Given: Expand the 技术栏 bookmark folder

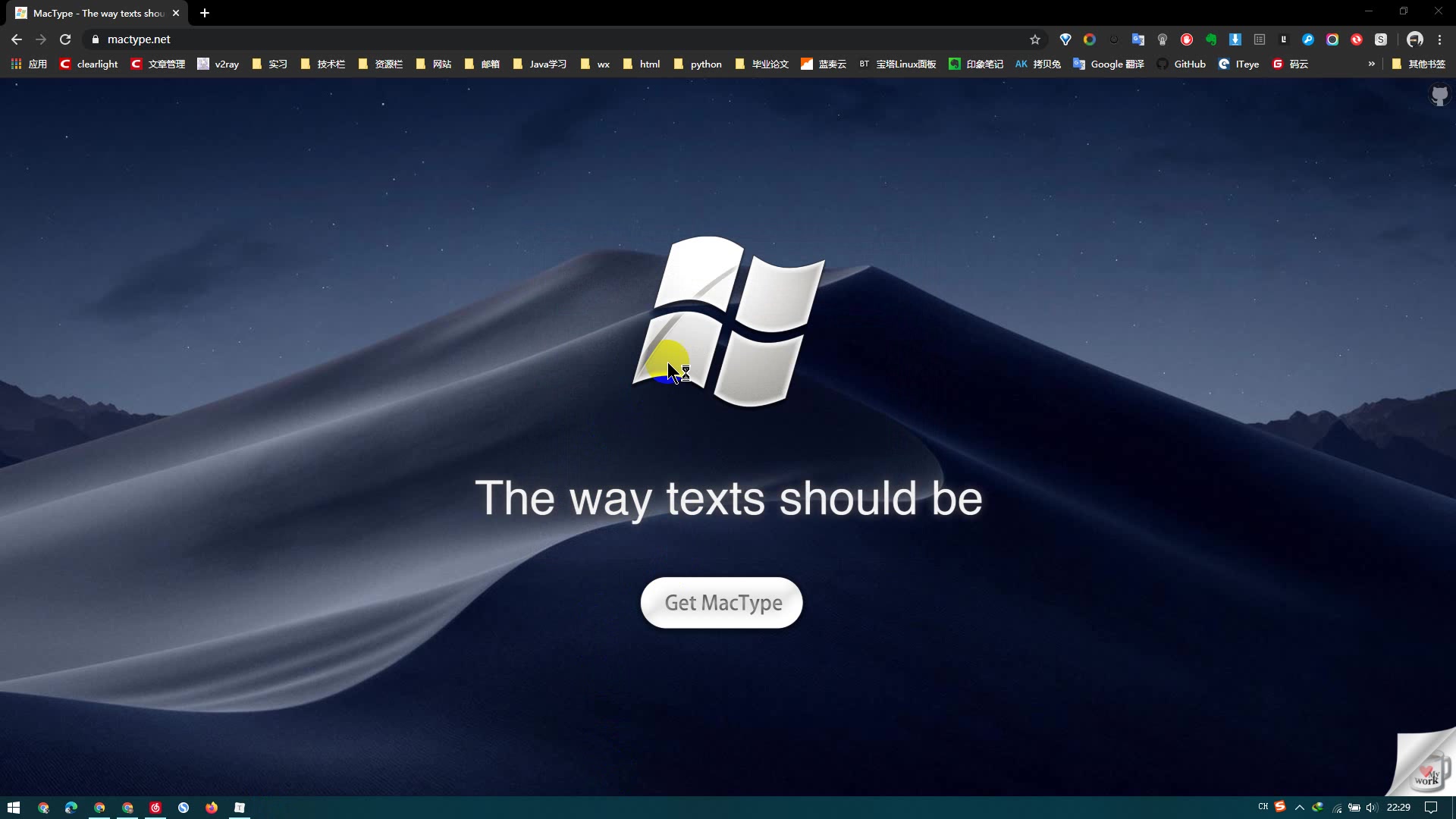Looking at the screenshot, I should (x=323, y=64).
